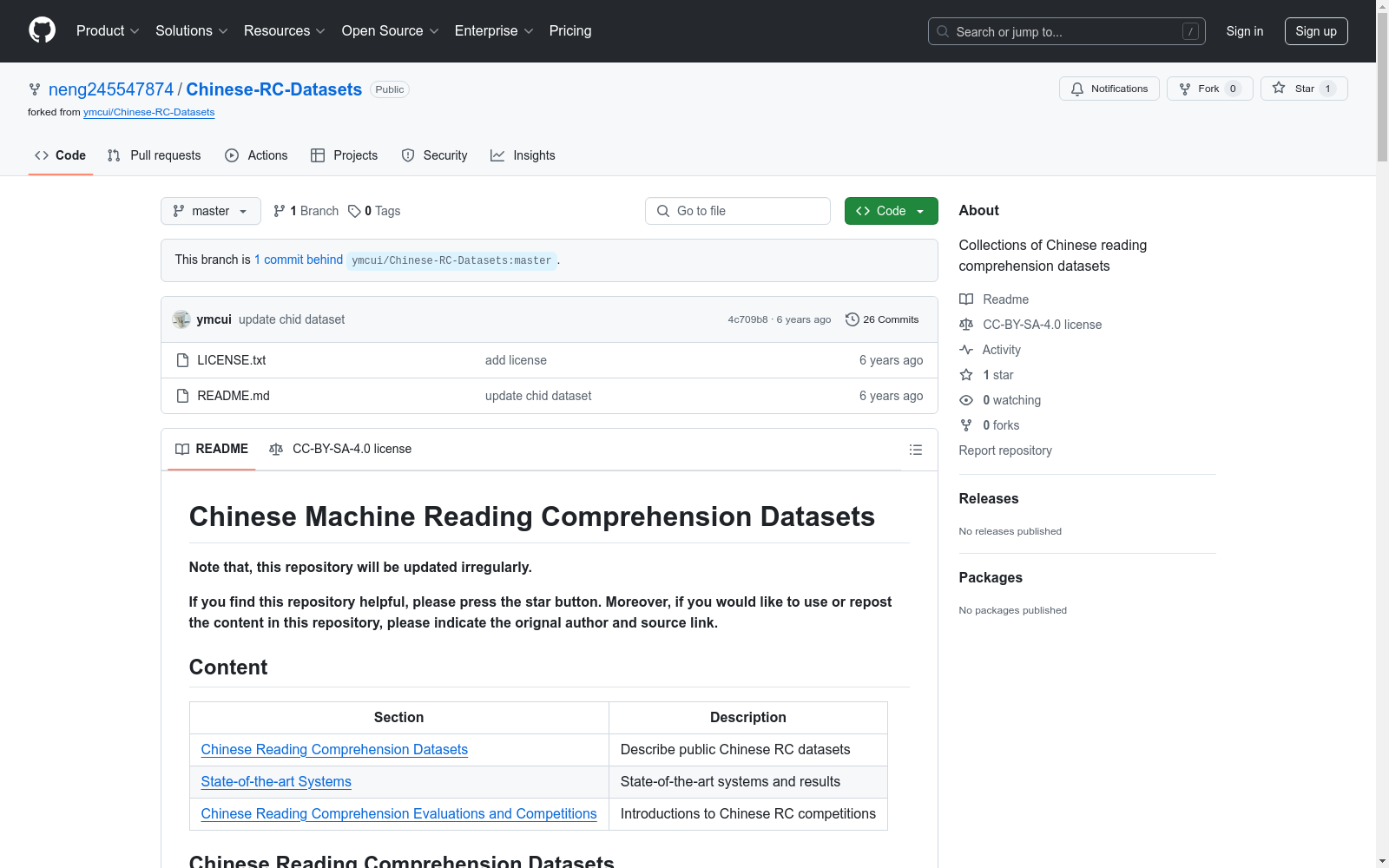The height and width of the screenshot is (868, 1389).
Task: View the Insights tab
Action: (523, 155)
